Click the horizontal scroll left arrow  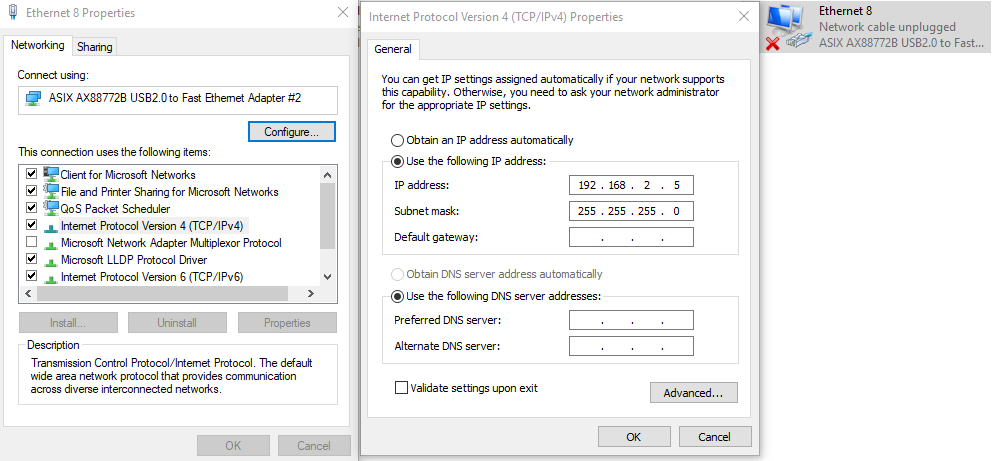[28, 293]
